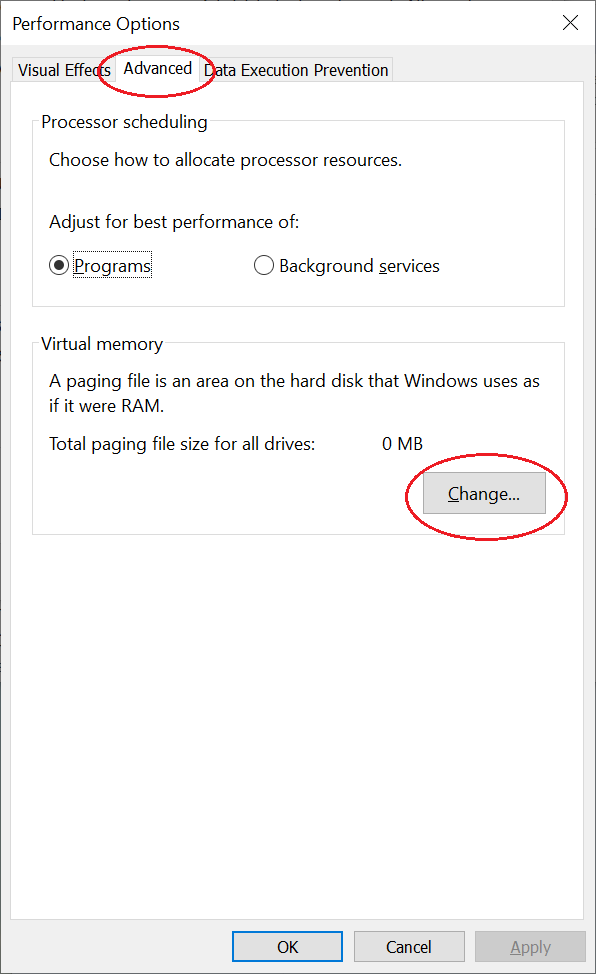The height and width of the screenshot is (974, 596).
Task: Select the Advanced tab
Action: (x=157, y=68)
